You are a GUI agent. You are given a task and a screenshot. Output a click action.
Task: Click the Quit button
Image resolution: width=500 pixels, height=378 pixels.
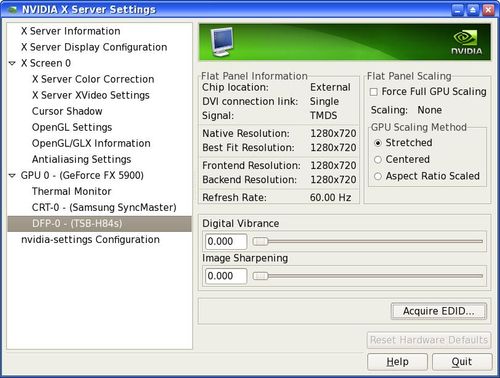tap(462, 362)
